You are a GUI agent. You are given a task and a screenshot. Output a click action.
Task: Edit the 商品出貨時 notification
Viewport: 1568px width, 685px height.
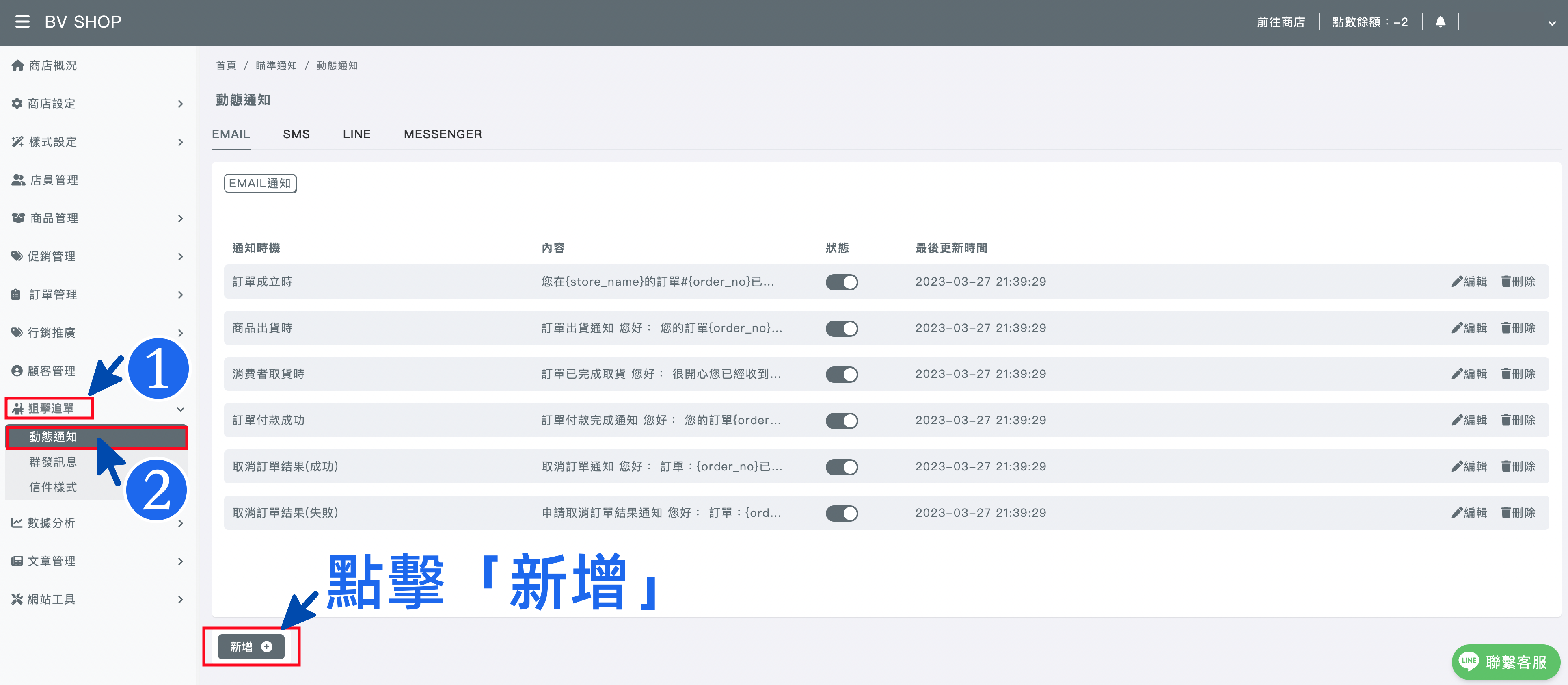[x=1469, y=328]
